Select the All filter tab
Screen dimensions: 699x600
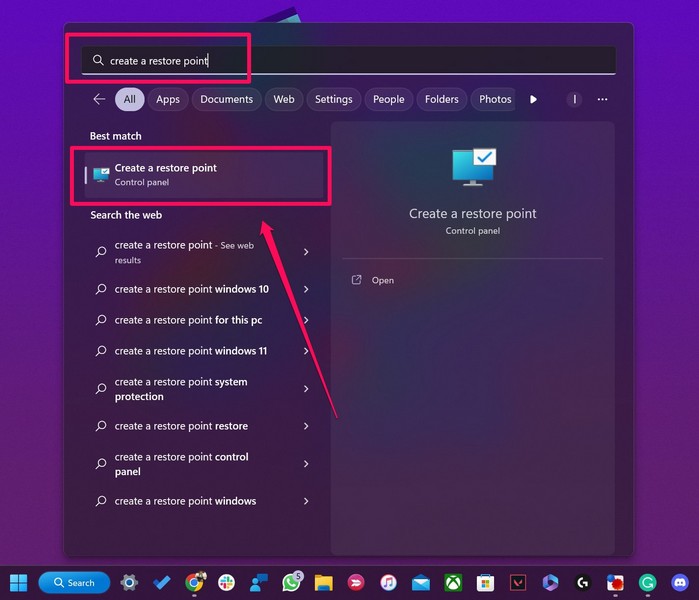point(130,99)
